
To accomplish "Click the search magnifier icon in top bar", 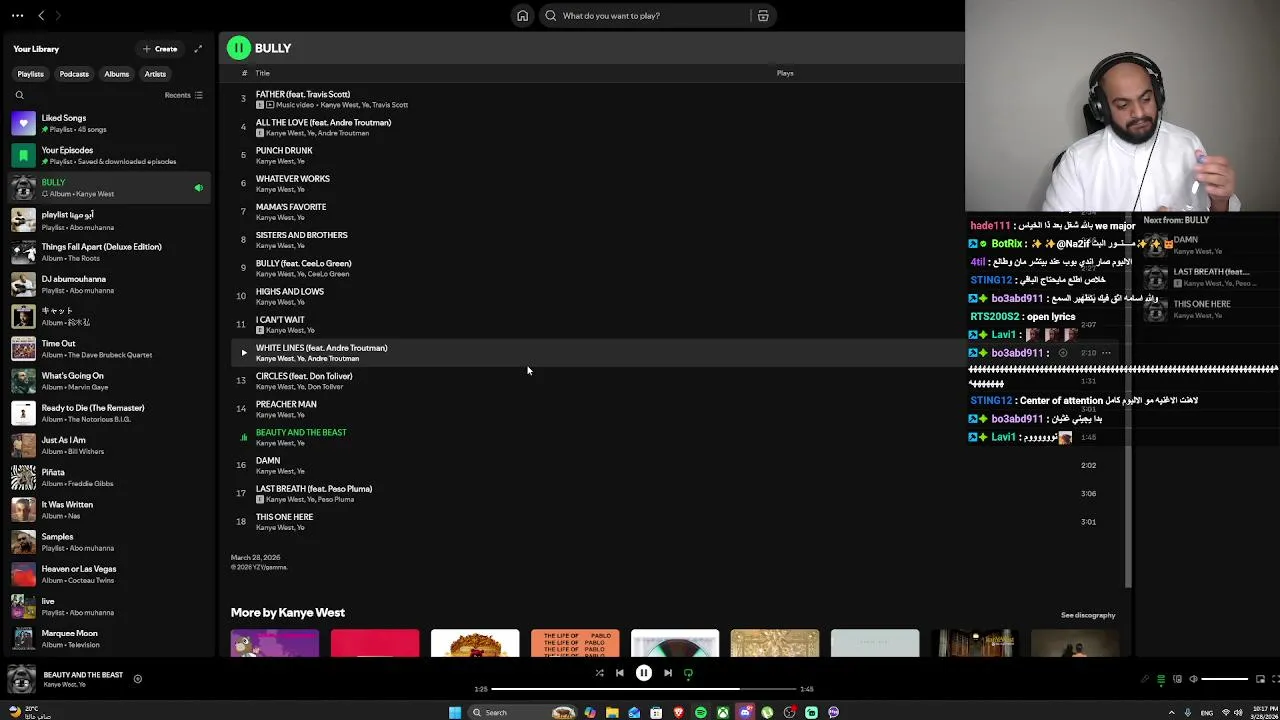I will (551, 16).
